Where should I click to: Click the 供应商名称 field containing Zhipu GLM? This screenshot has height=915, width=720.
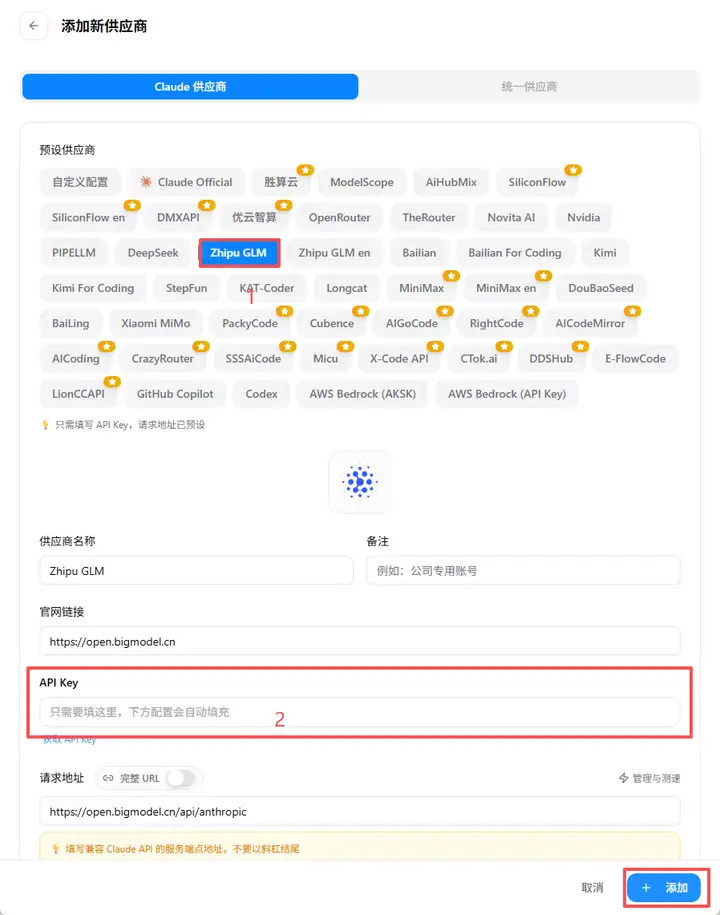point(196,571)
